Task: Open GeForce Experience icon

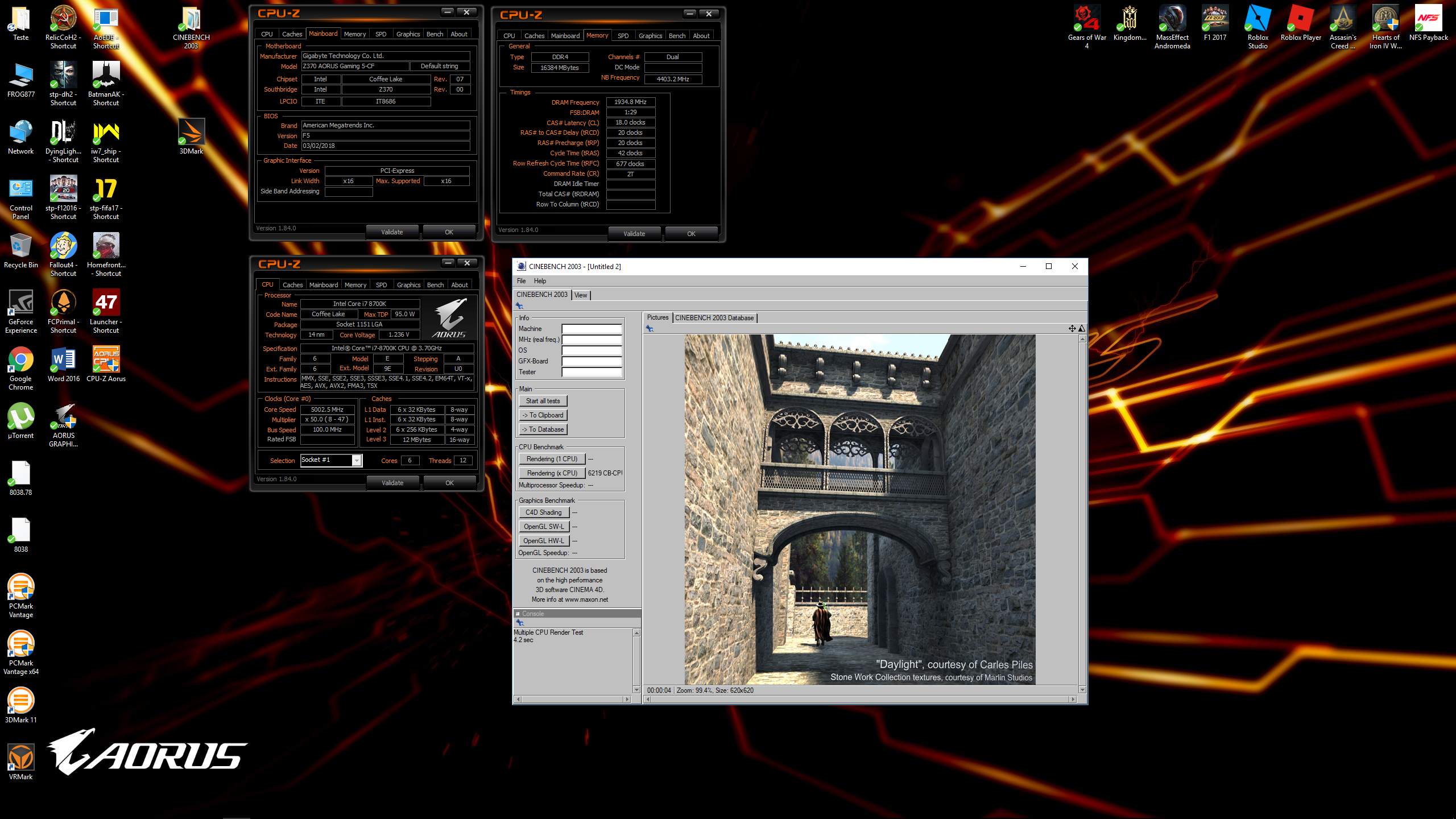Action: coord(21,312)
